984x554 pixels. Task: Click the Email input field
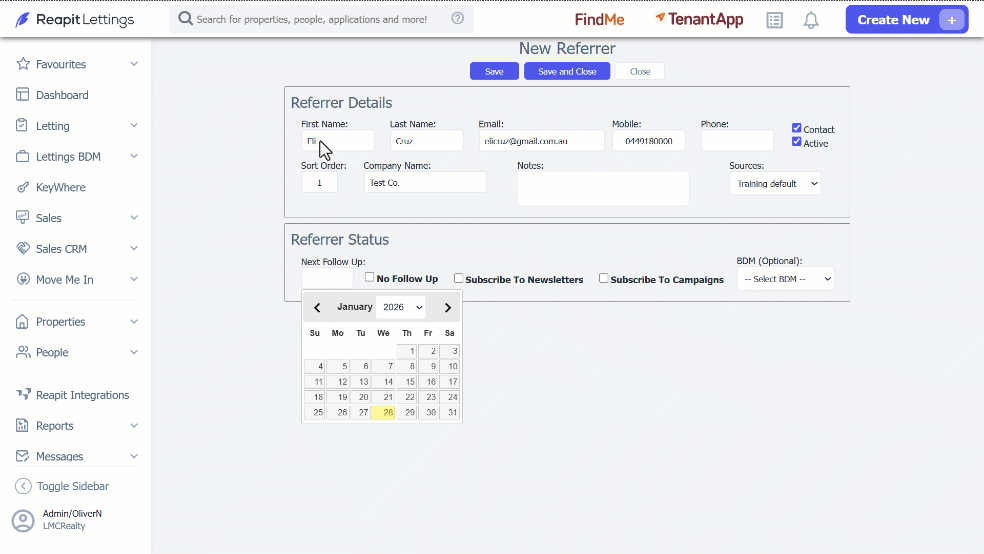(x=541, y=141)
